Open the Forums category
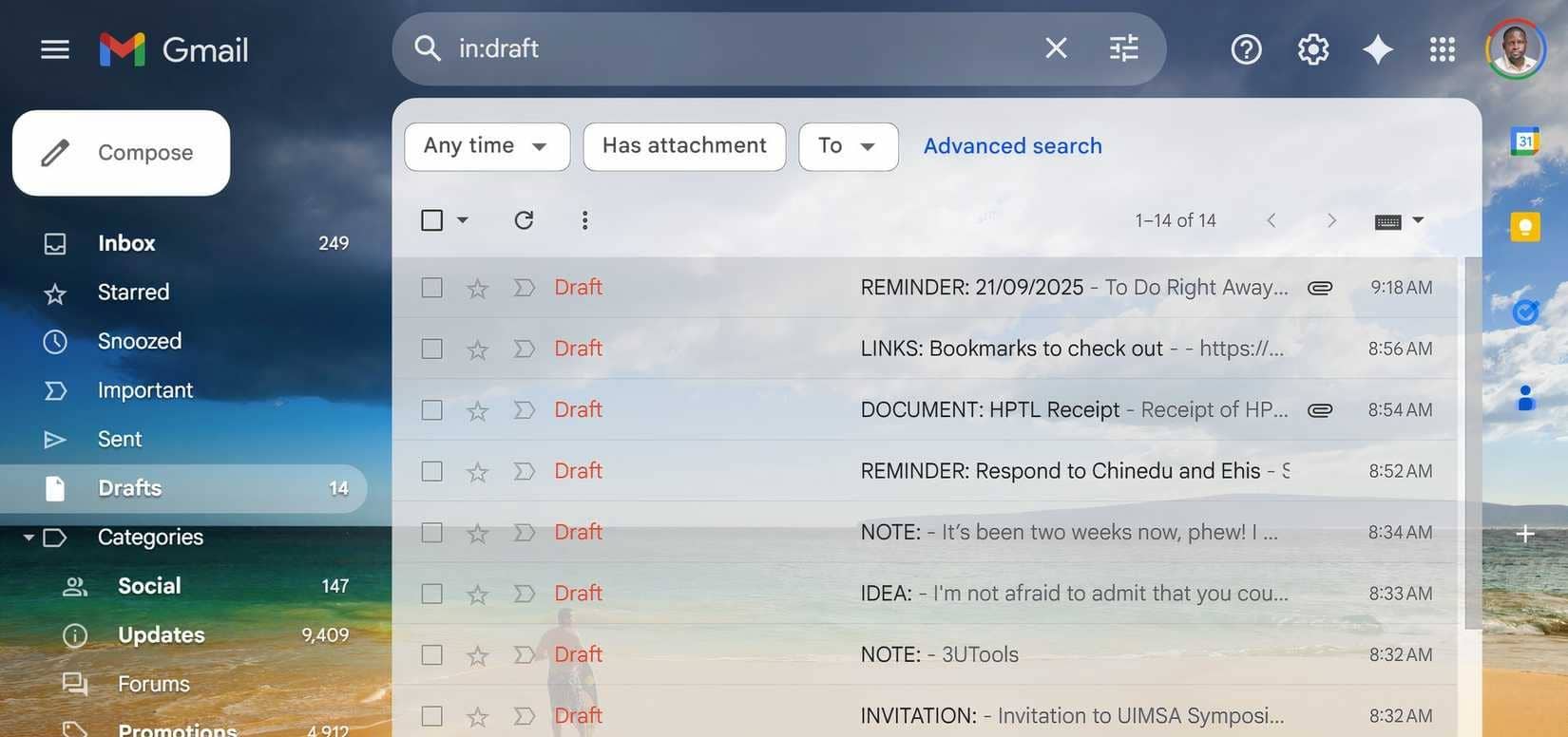This screenshot has width=1568, height=737. pyautogui.click(x=183, y=684)
